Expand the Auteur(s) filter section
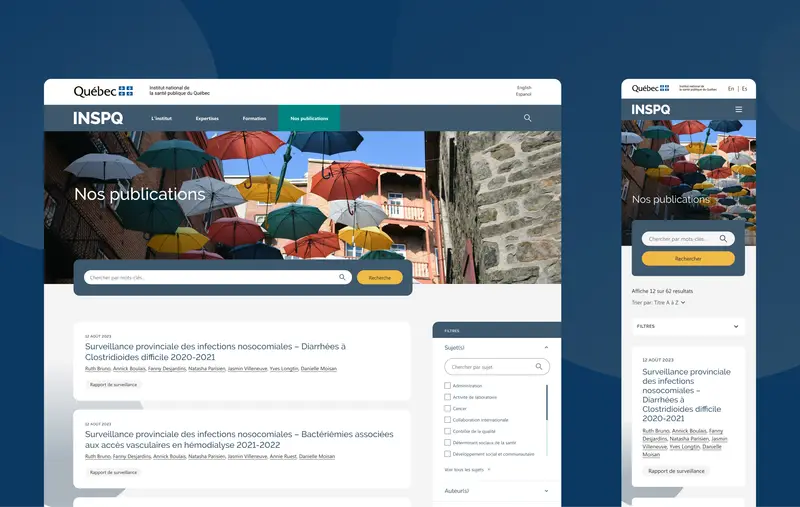The height and width of the screenshot is (507, 800). pyautogui.click(x=546, y=491)
